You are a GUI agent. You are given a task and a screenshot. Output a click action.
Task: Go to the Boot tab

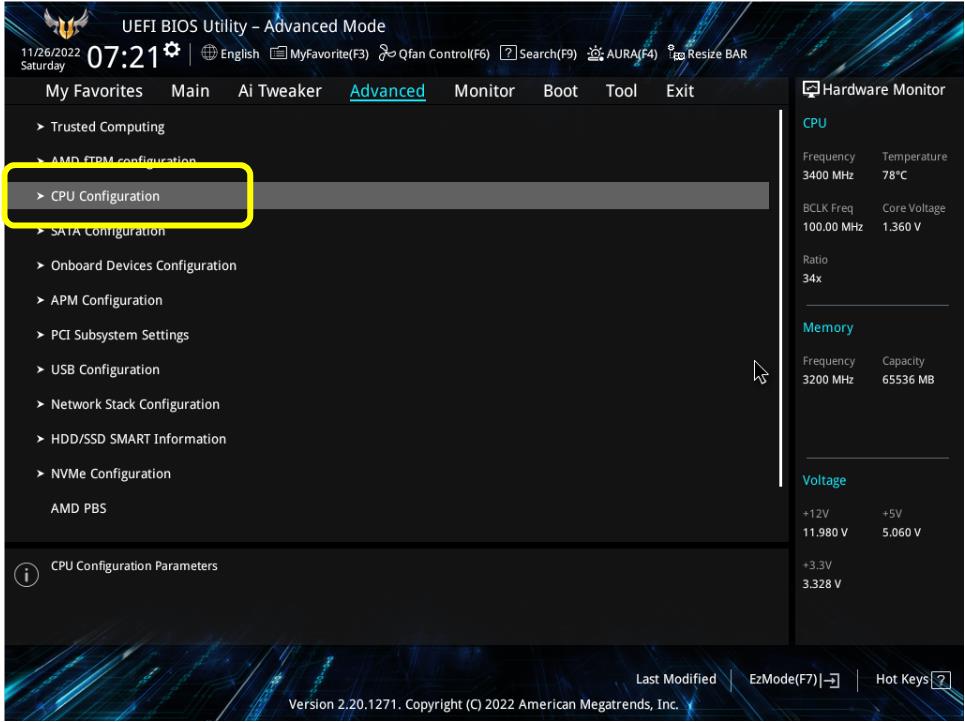coord(560,91)
